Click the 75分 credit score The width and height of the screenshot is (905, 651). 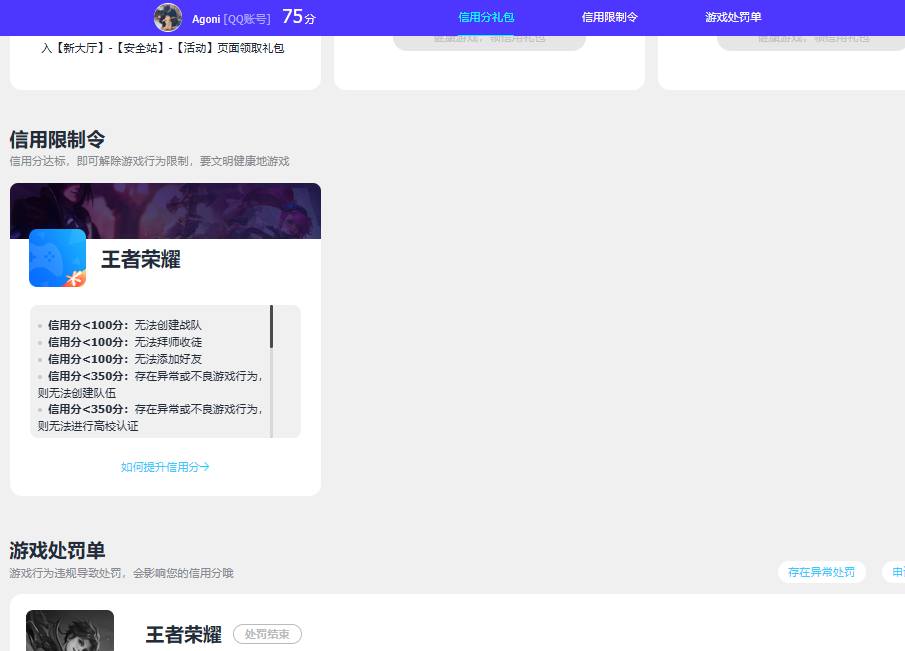tap(298, 17)
